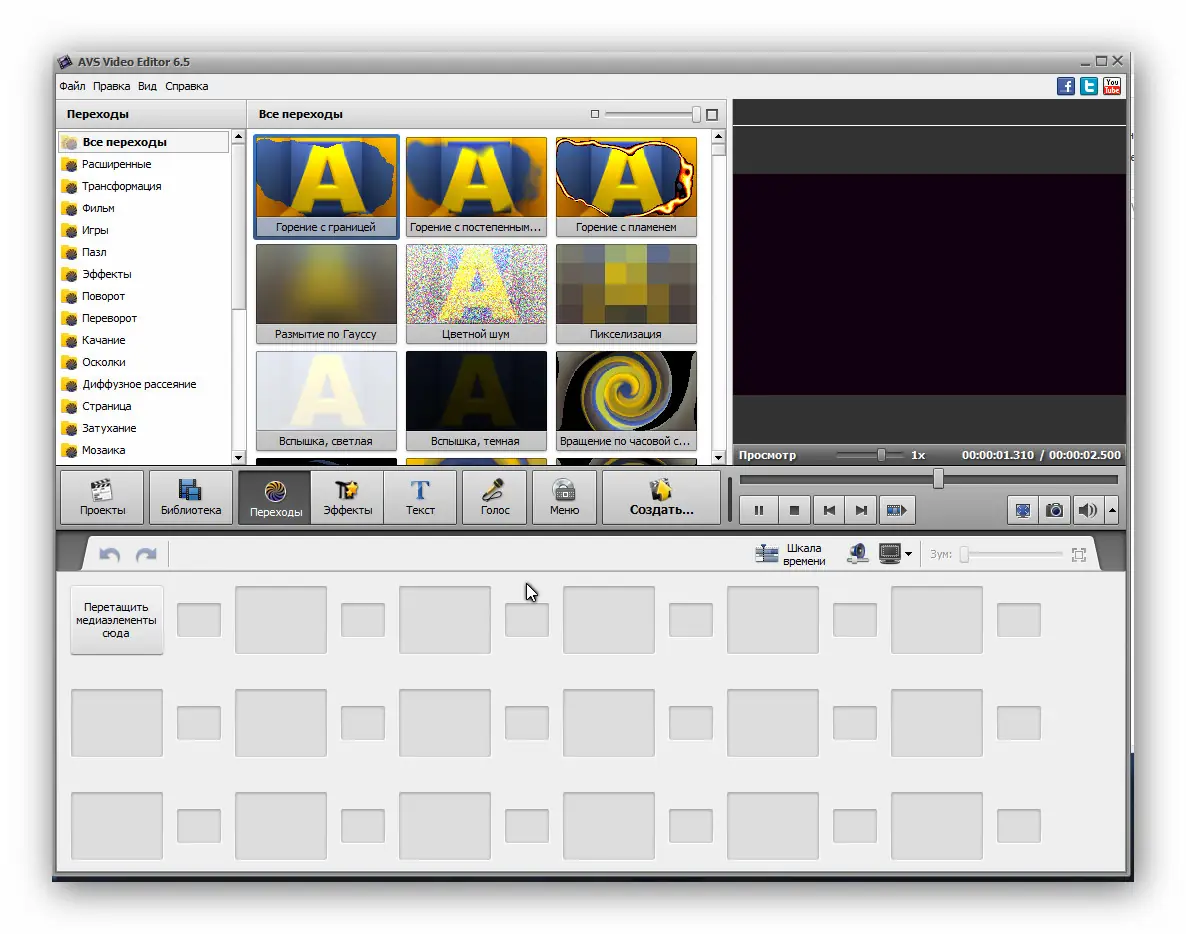Redo the last action
Viewport: 1186px width, 934px height.
coord(146,555)
